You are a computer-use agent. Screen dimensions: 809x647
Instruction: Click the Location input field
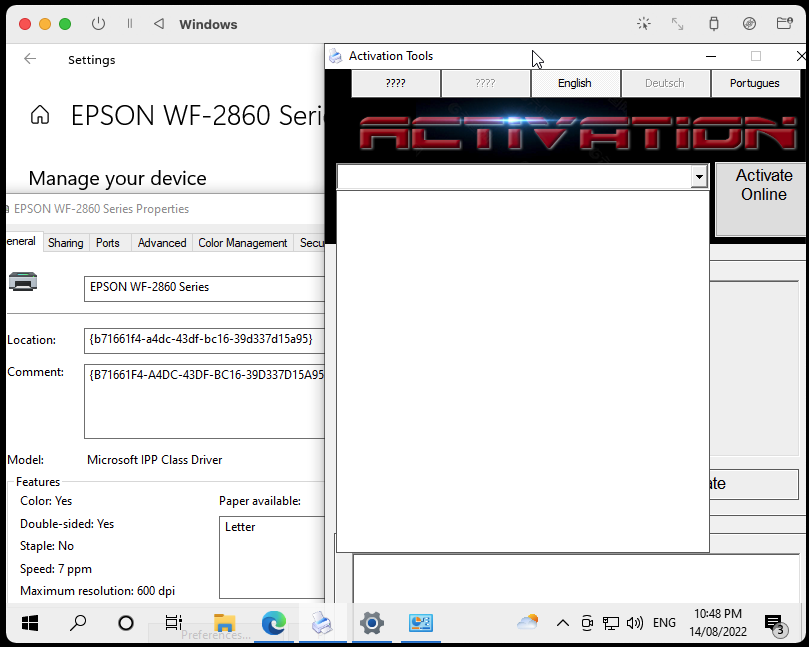click(204, 341)
